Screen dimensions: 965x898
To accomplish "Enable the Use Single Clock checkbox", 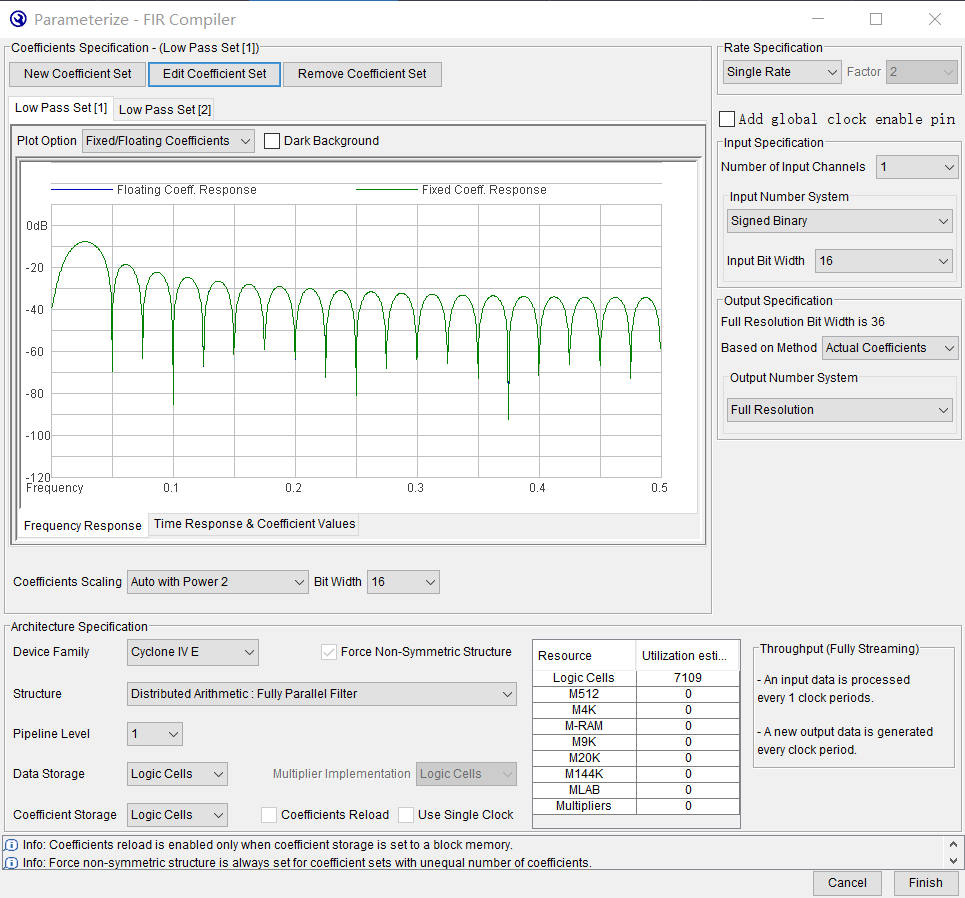I will tap(406, 815).
